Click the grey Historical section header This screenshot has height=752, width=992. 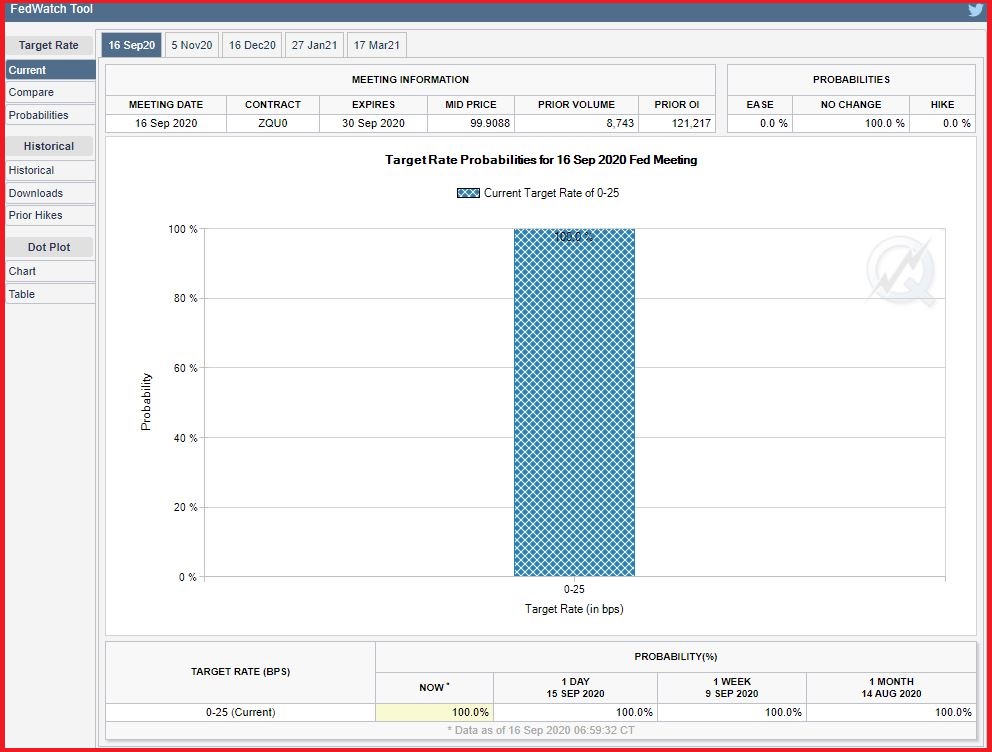tap(49, 146)
